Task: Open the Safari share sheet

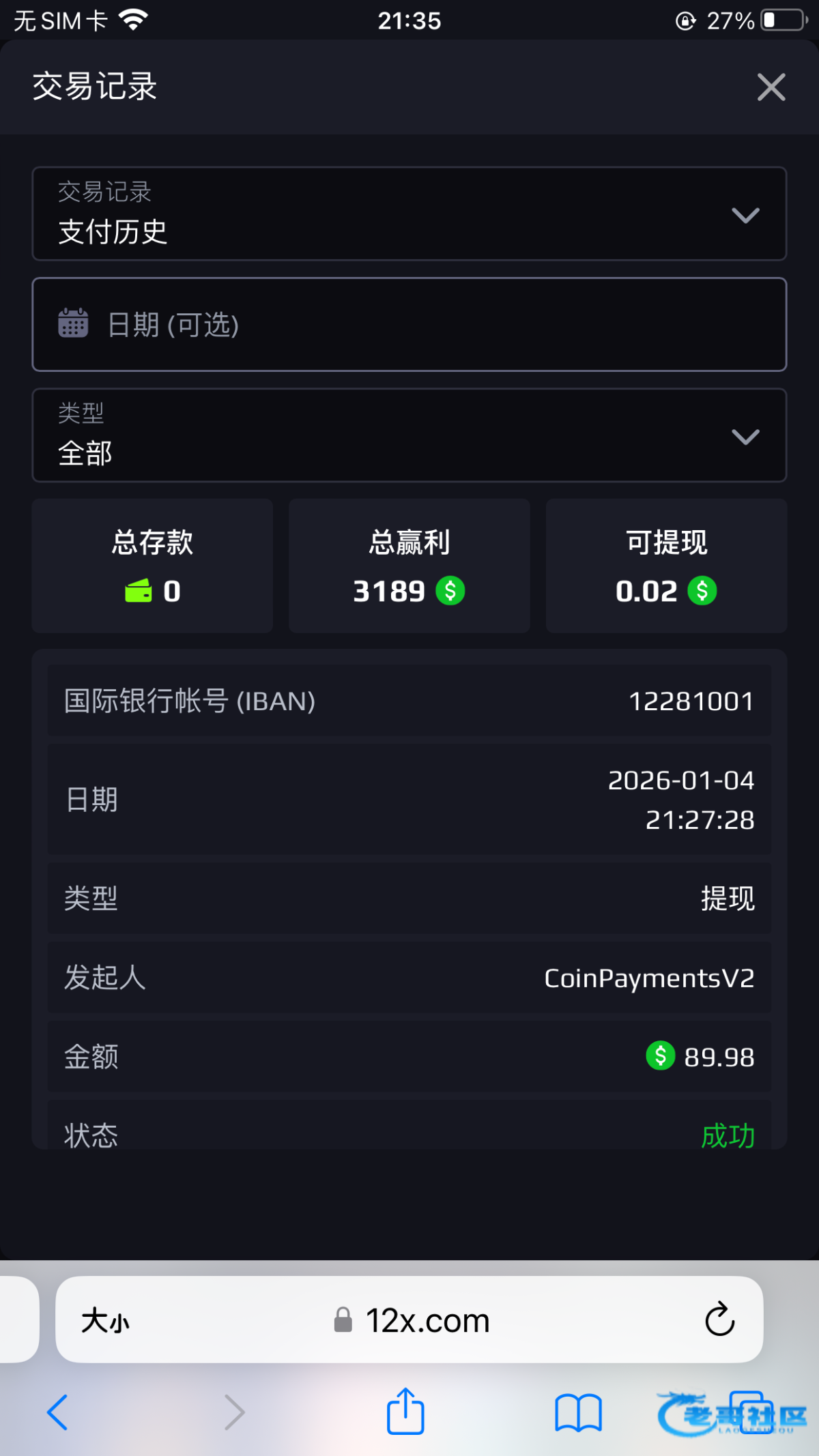Action: point(405,1411)
